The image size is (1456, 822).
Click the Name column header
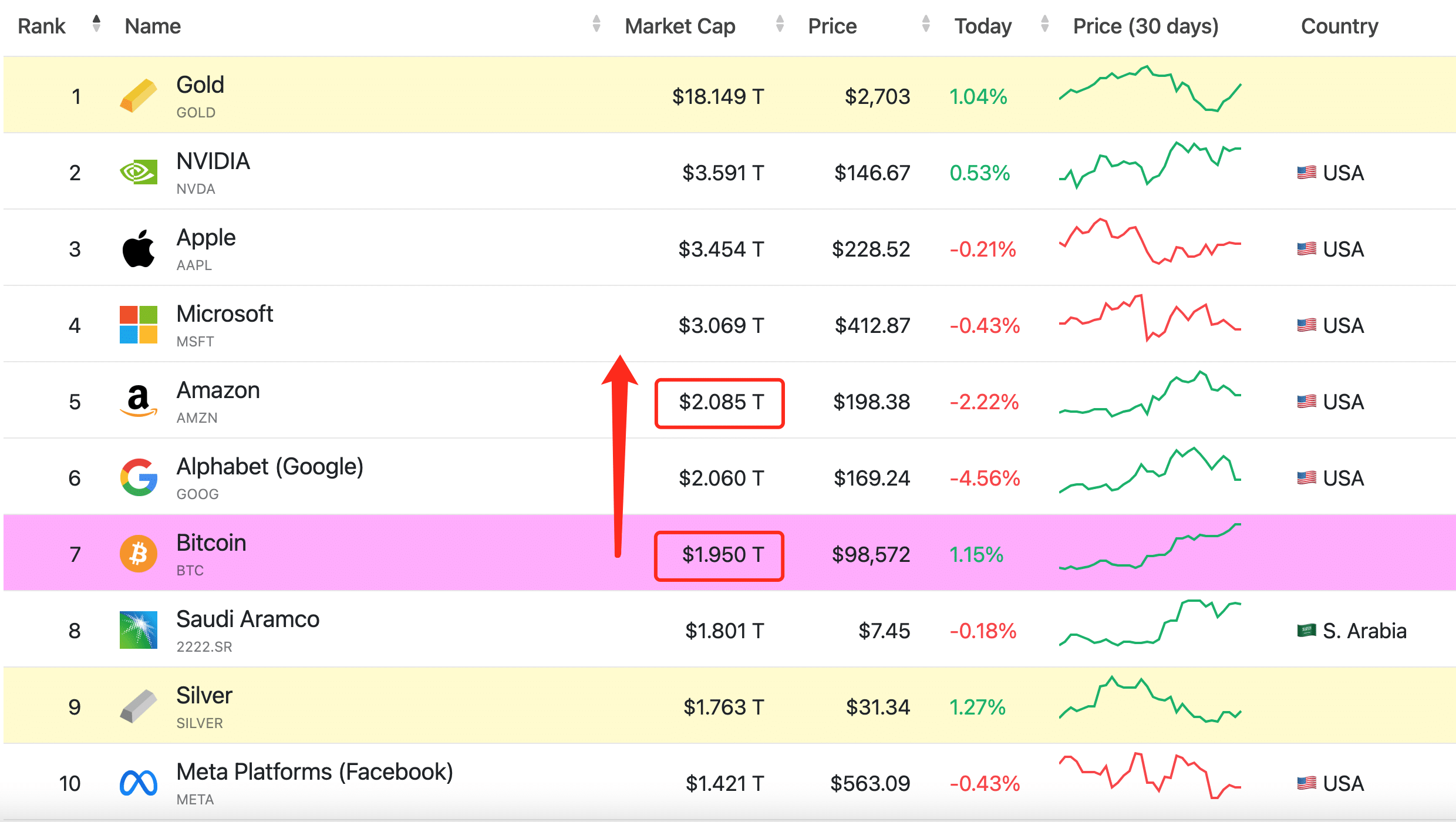(153, 26)
